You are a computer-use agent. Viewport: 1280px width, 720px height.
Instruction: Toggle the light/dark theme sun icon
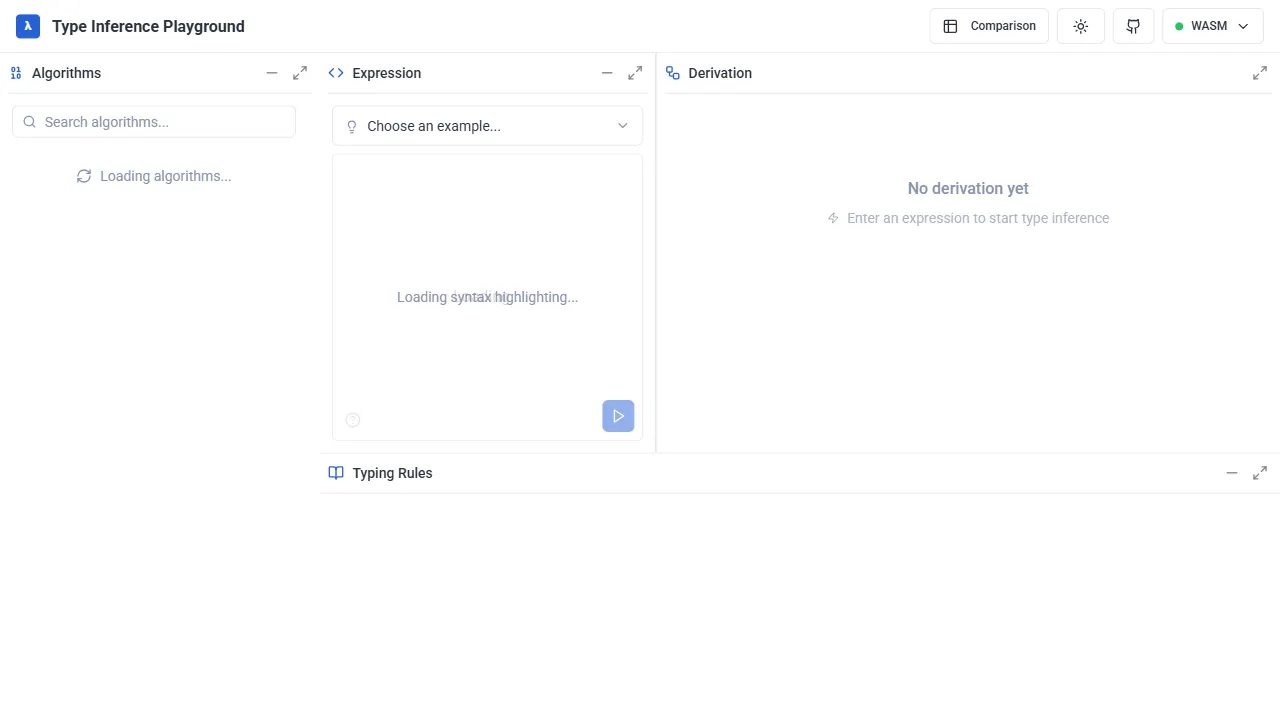coord(1081,26)
